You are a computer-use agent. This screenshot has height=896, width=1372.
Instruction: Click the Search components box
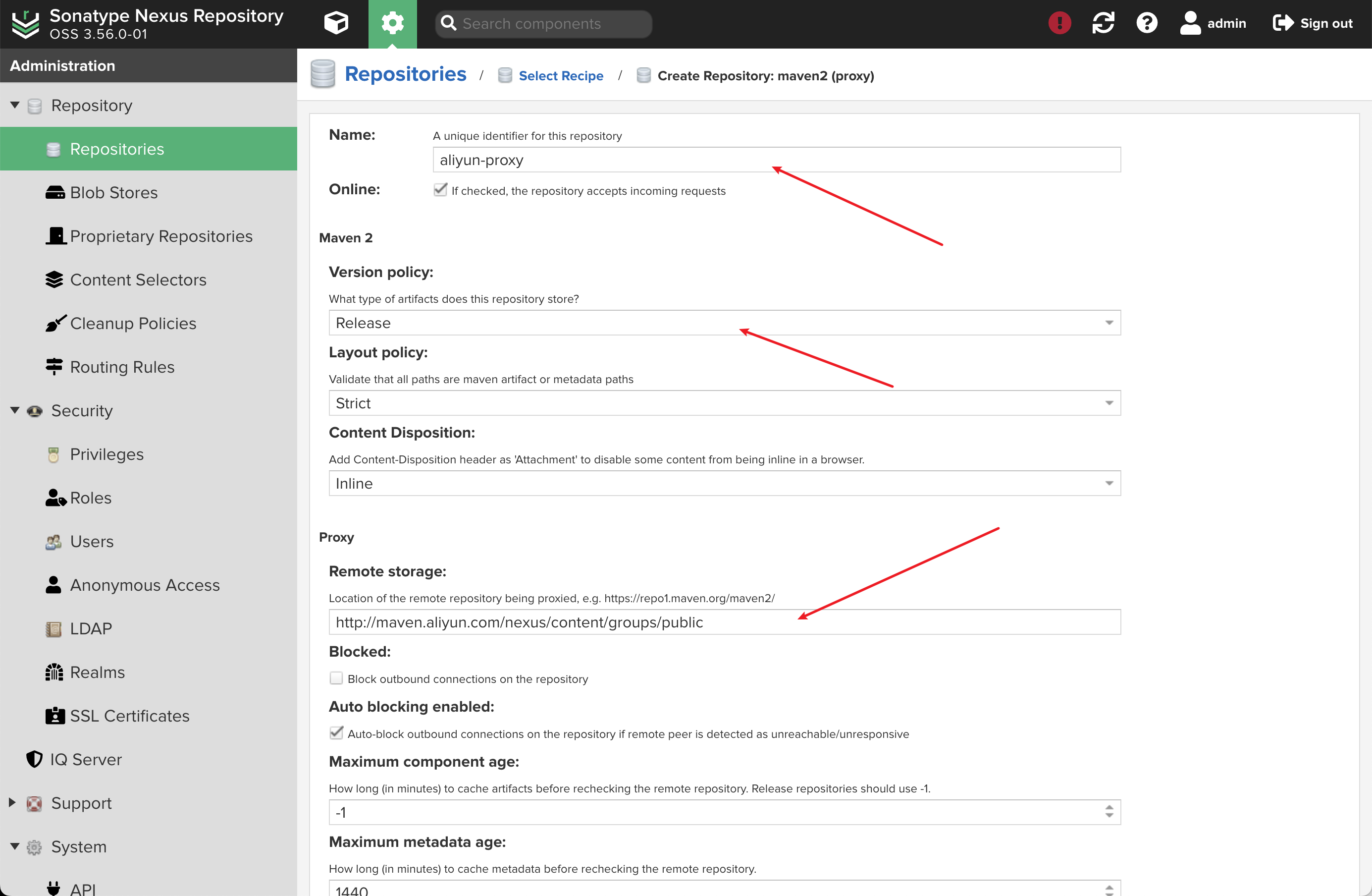[544, 23]
